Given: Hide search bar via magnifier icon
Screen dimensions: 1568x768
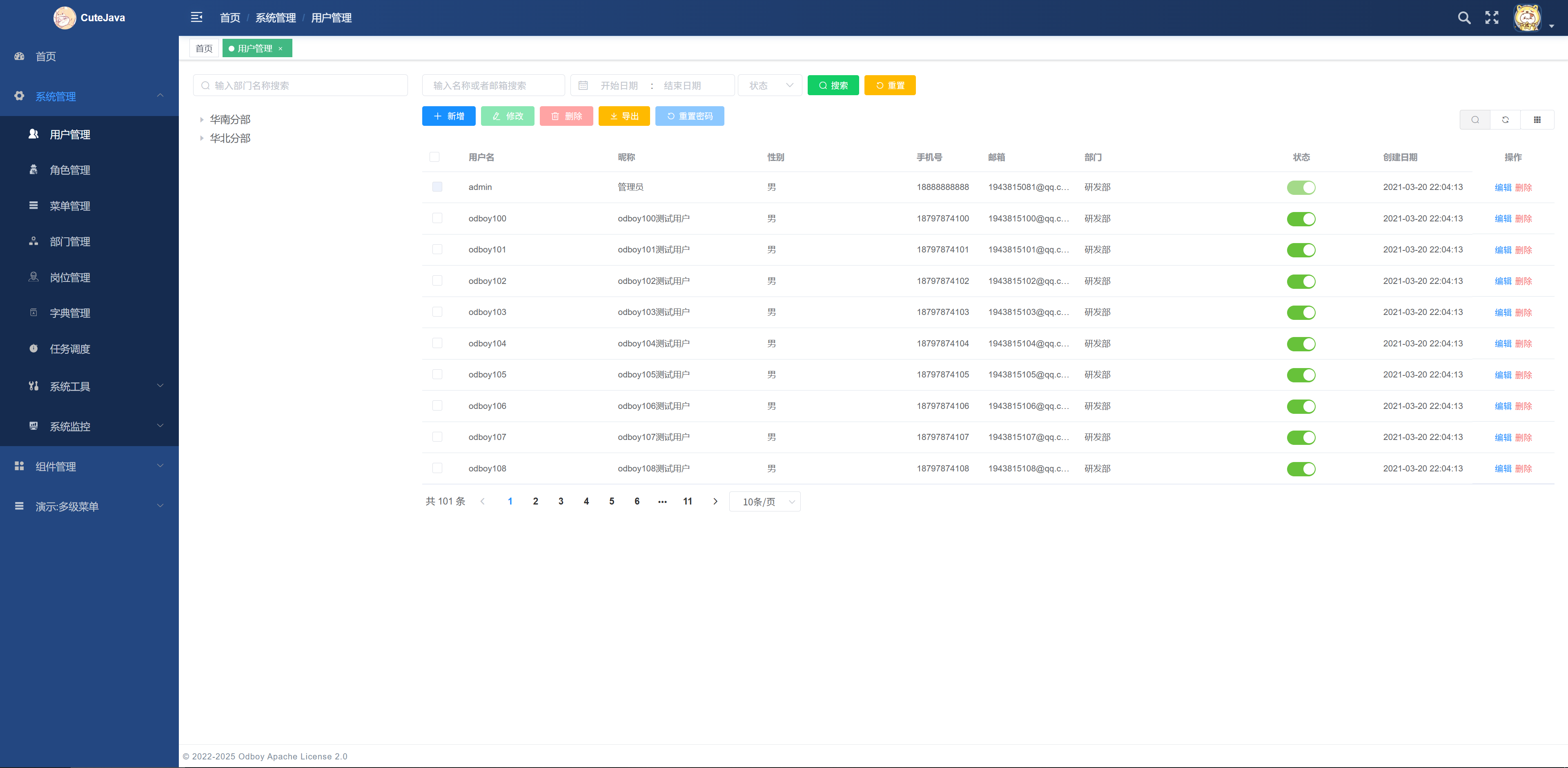Looking at the screenshot, I should pyautogui.click(x=1475, y=120).
